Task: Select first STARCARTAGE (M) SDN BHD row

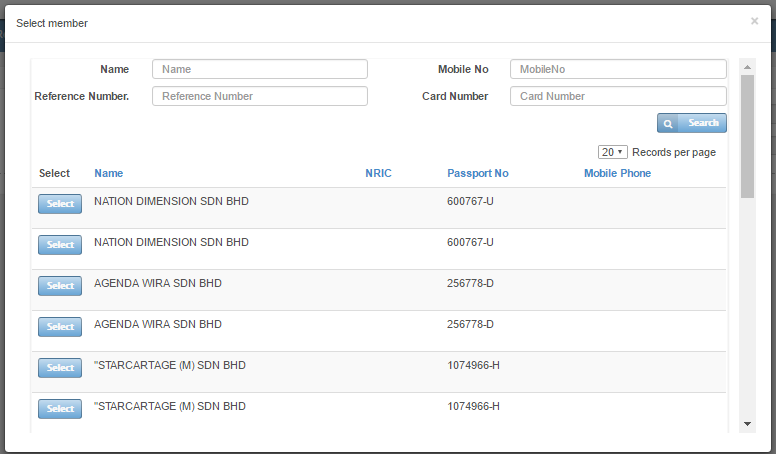Action: pos(60,368)
